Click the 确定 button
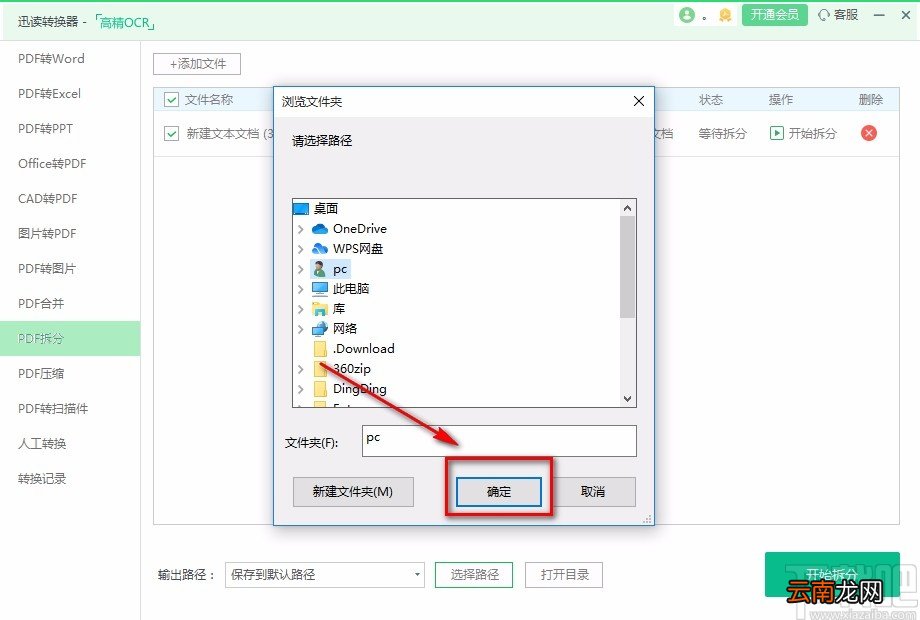920x620 pixels. pos(499,492)
